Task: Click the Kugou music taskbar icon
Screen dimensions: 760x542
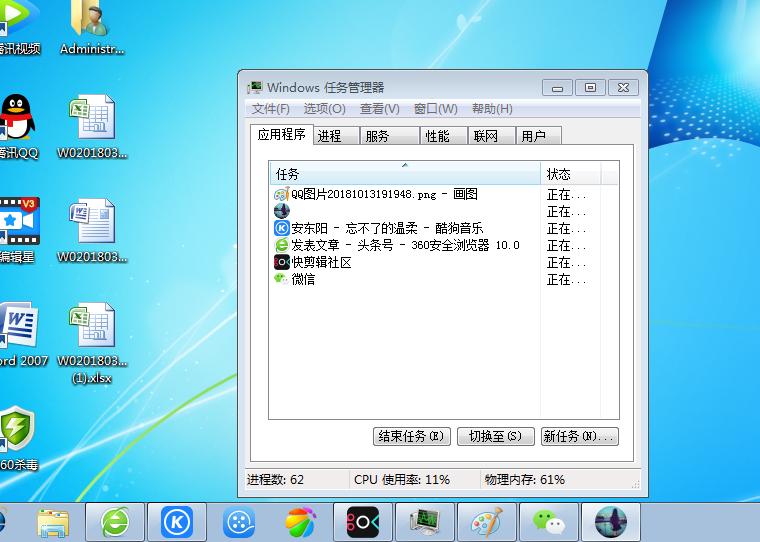Action: tap(177, 521)
